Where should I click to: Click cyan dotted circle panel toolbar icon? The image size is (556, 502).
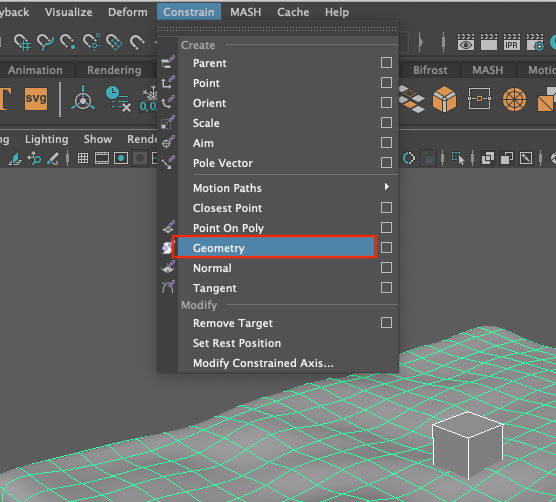(x=409, y=158)
